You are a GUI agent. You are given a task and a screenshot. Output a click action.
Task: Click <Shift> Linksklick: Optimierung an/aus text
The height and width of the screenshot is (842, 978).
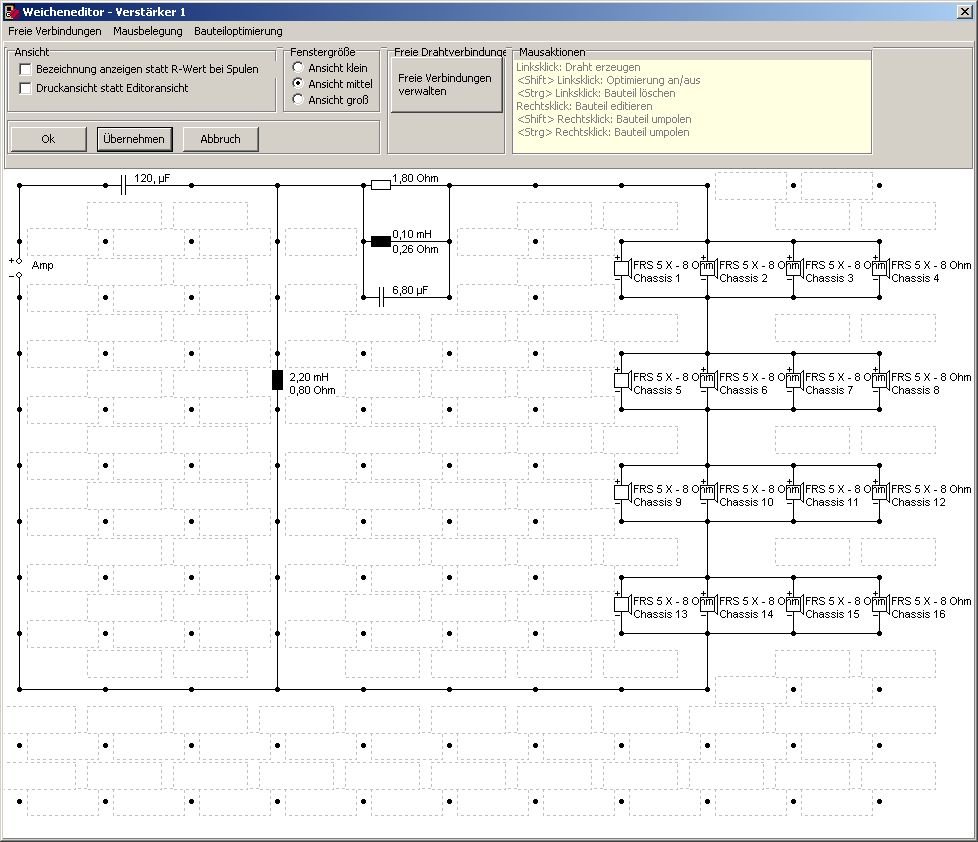[609, 80]
